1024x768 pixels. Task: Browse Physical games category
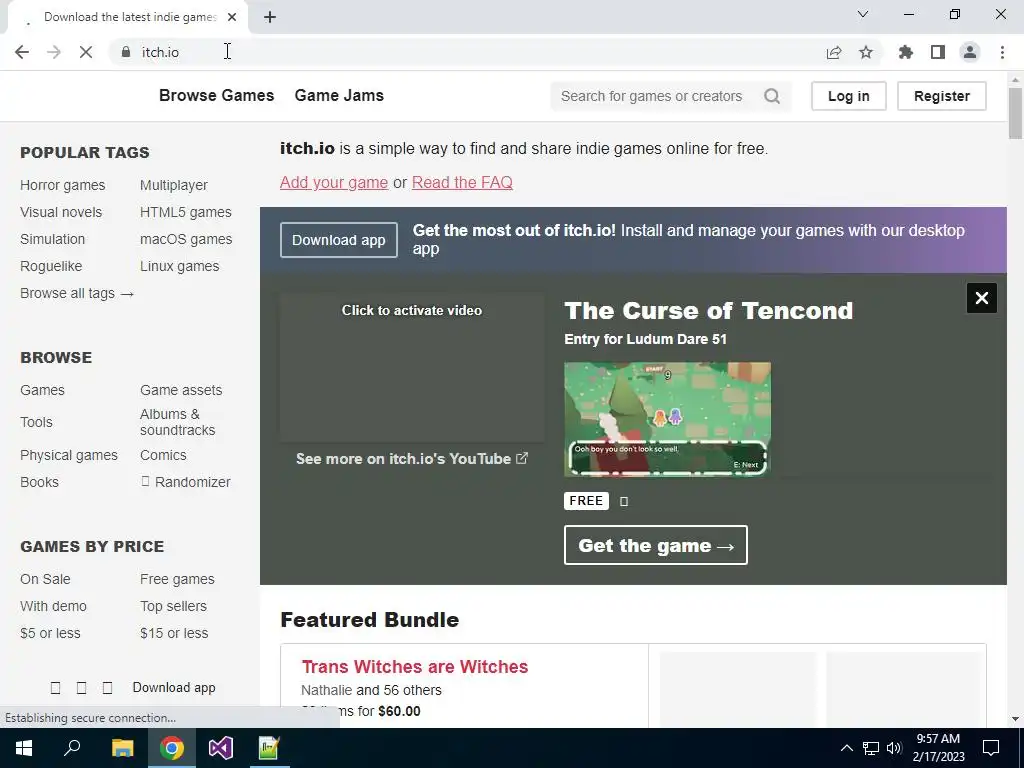pyautogui.click(x=69, y=455)
